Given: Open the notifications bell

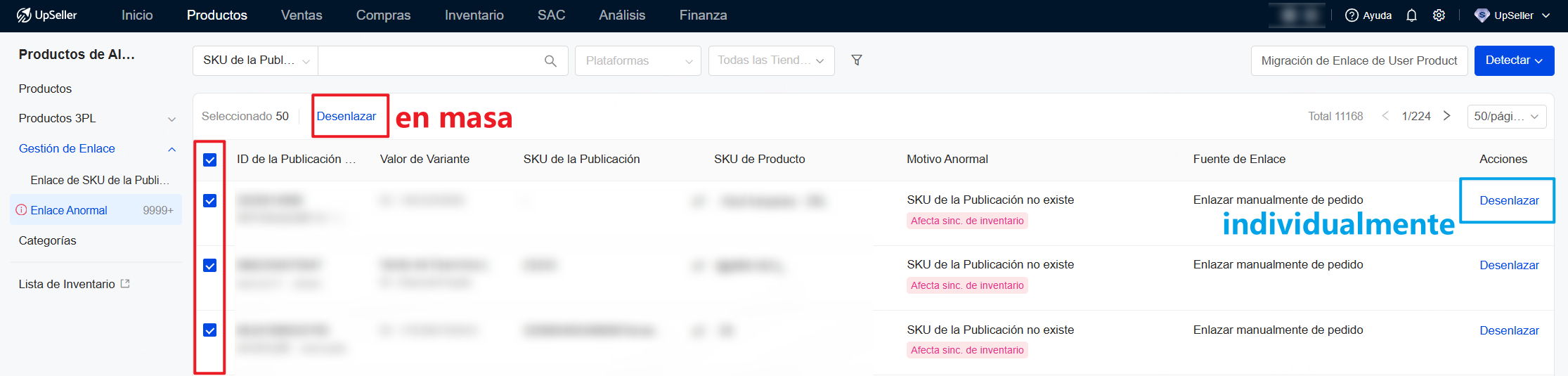Looking at the screenshot, I should point(1411,15).
